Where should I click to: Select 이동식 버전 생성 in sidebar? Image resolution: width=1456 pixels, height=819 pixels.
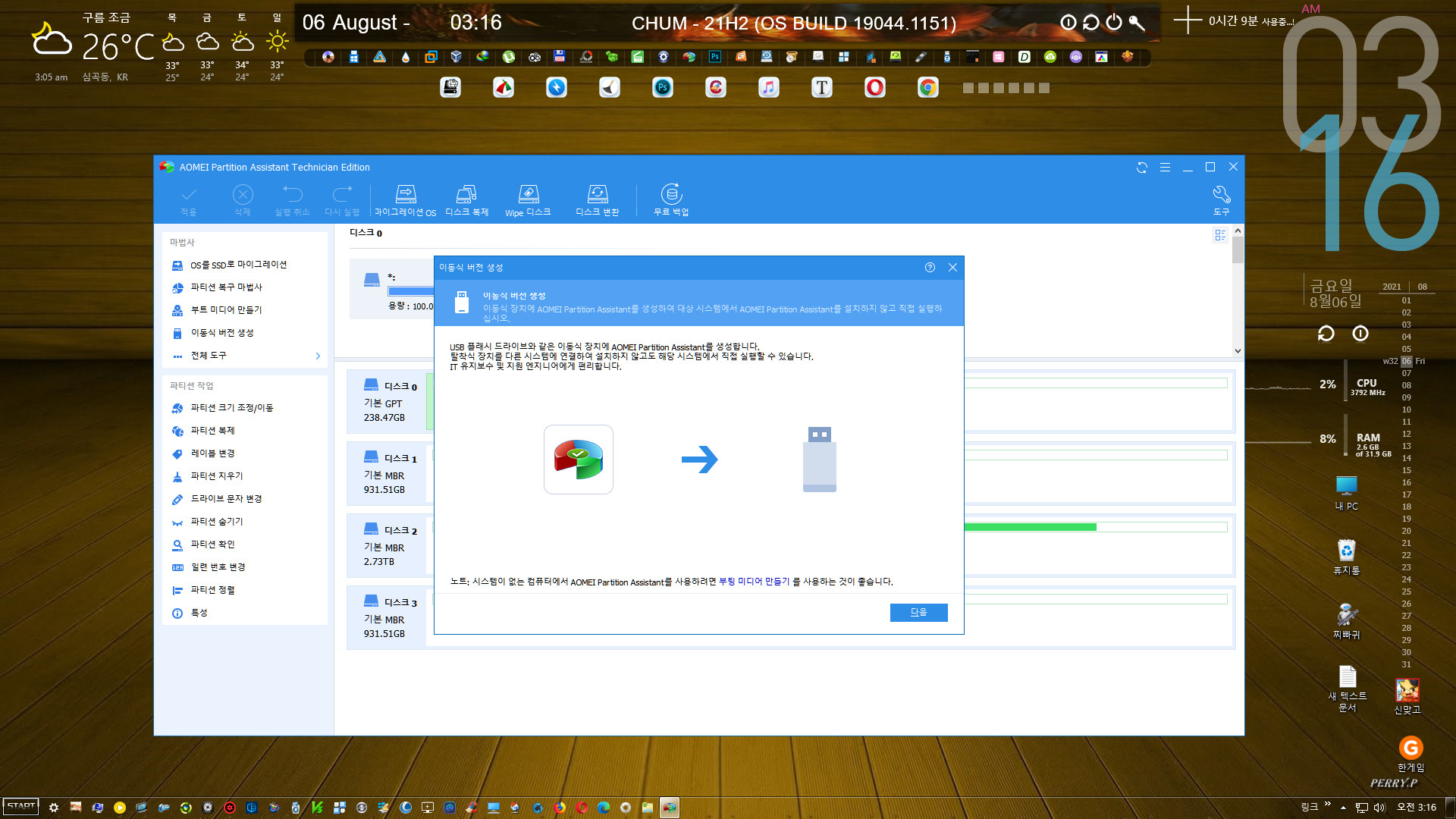click(221, 333)
